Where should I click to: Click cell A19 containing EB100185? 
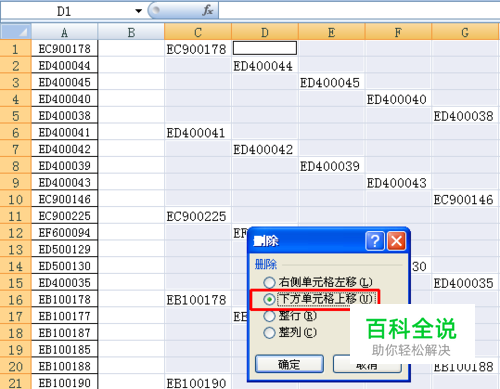(x=64, y=349)
